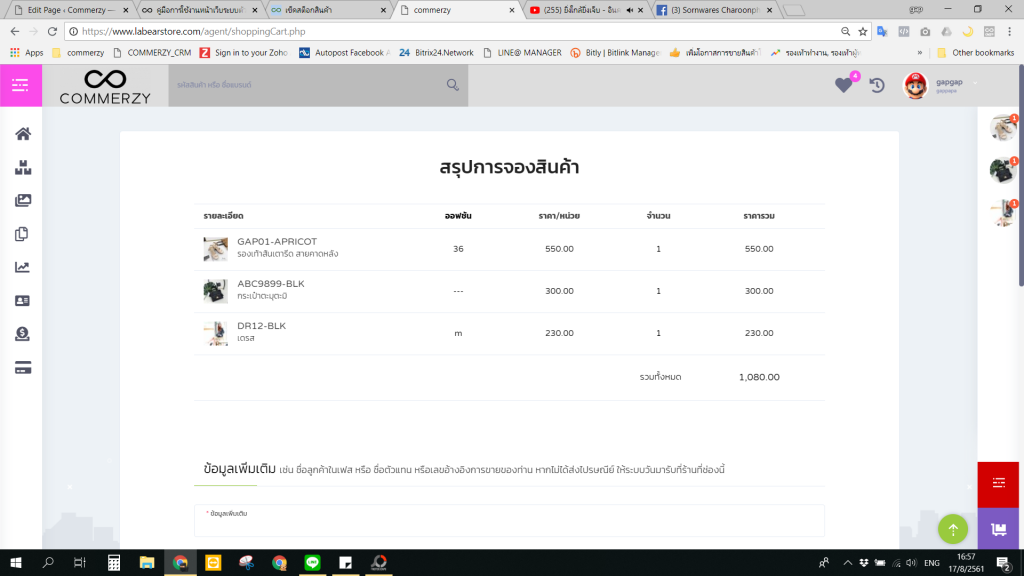
Task: Bookmark this page with star icon
Action: (x=863, y=31)
